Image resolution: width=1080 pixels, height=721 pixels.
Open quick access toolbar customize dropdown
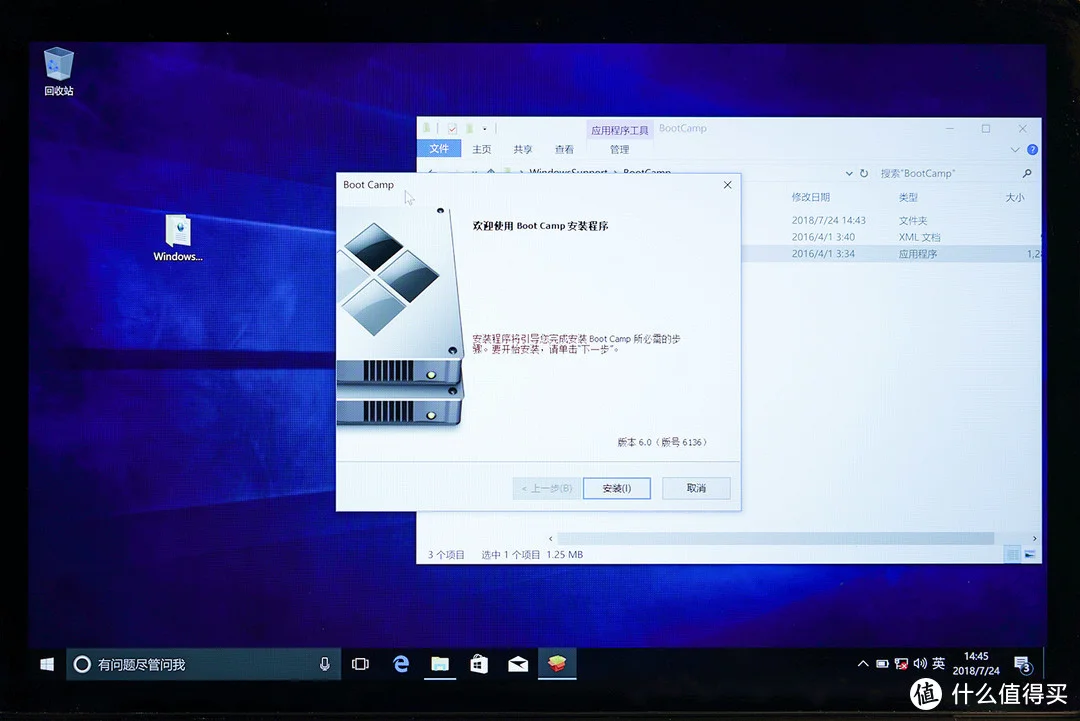[484, 129]
